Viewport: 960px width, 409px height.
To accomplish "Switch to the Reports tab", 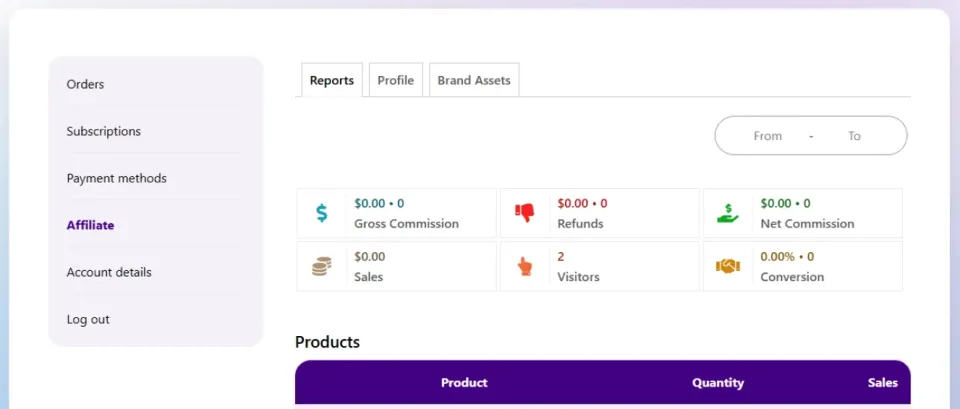I will [332, 80].
